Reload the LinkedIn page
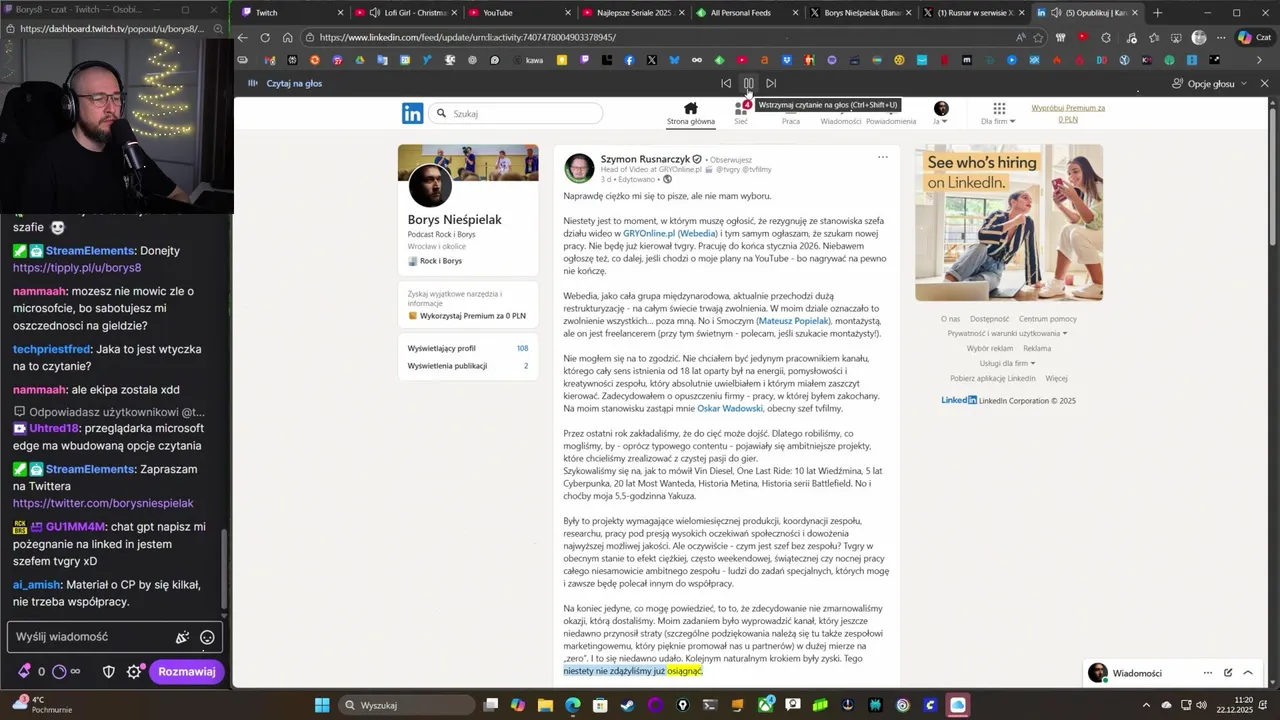The height and width of the screenshot is (720, 1280). click(265, 37)
